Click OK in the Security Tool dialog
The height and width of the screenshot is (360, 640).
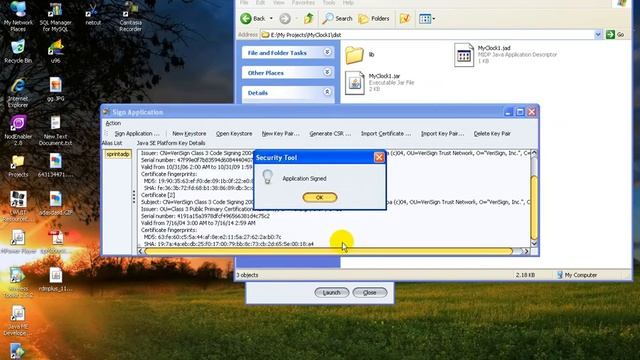(320, 198)
